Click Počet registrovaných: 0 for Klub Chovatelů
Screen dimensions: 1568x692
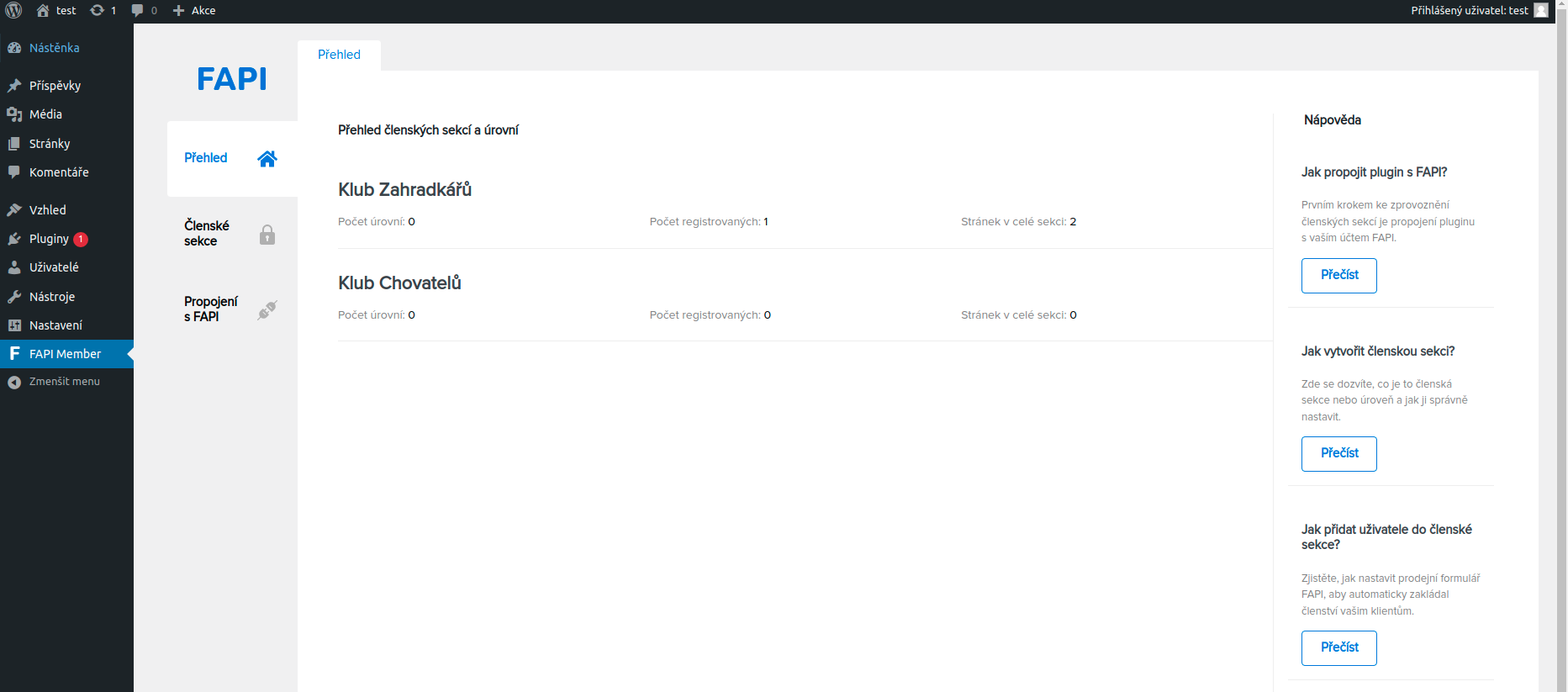710,315
